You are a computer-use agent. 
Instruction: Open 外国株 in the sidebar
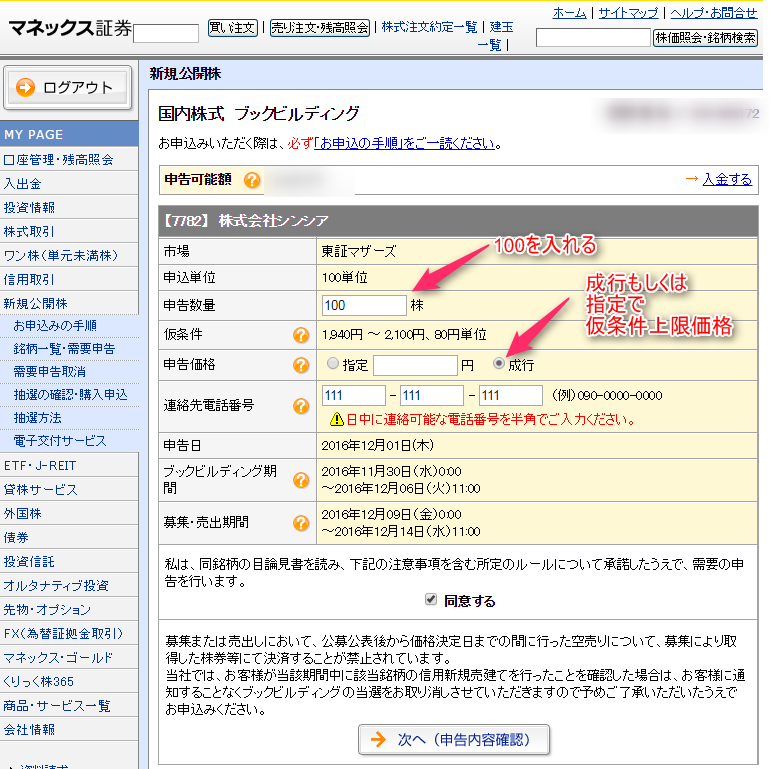[69, 513]
